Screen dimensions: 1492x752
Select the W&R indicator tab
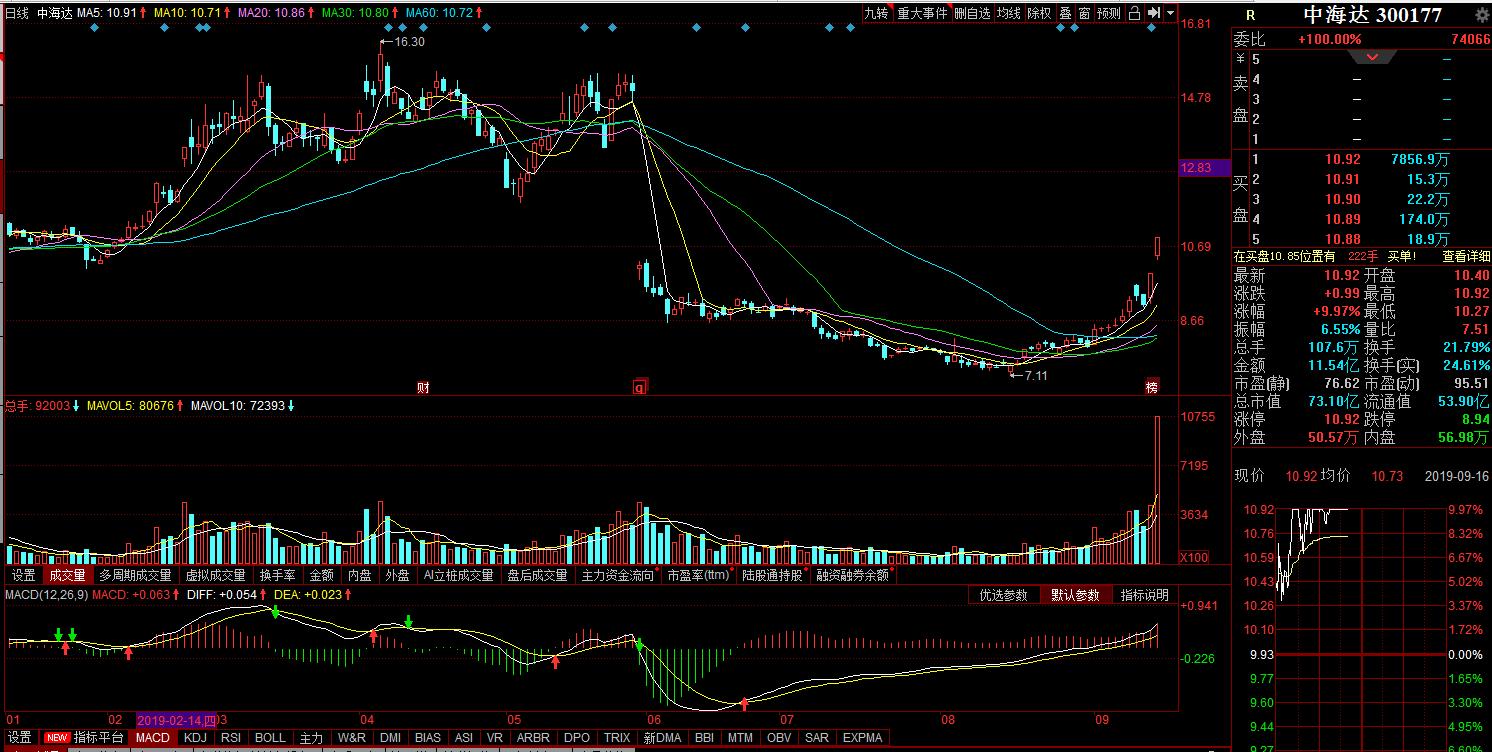click(352, 738)
